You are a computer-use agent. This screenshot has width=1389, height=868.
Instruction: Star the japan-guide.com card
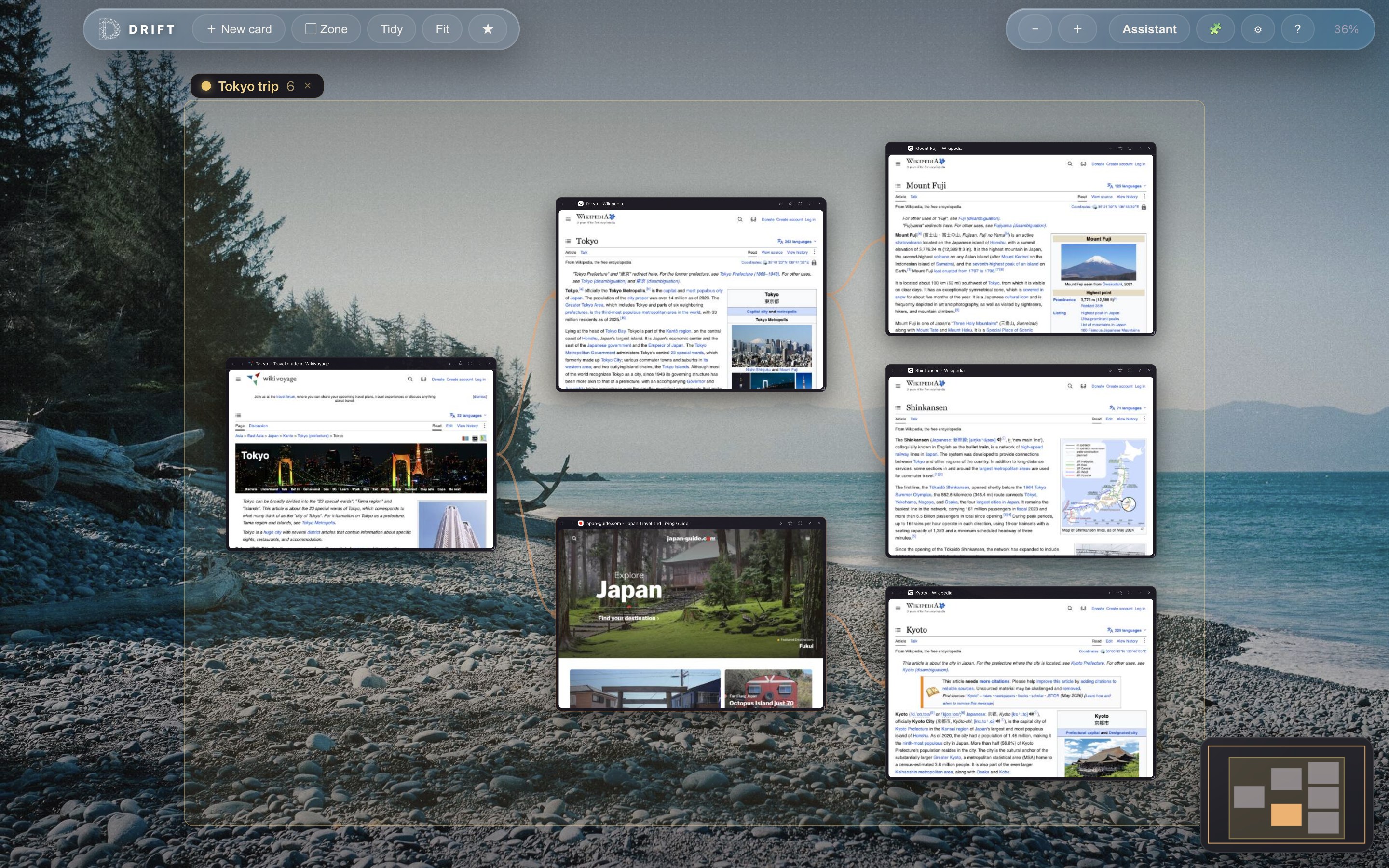[790, 523]
